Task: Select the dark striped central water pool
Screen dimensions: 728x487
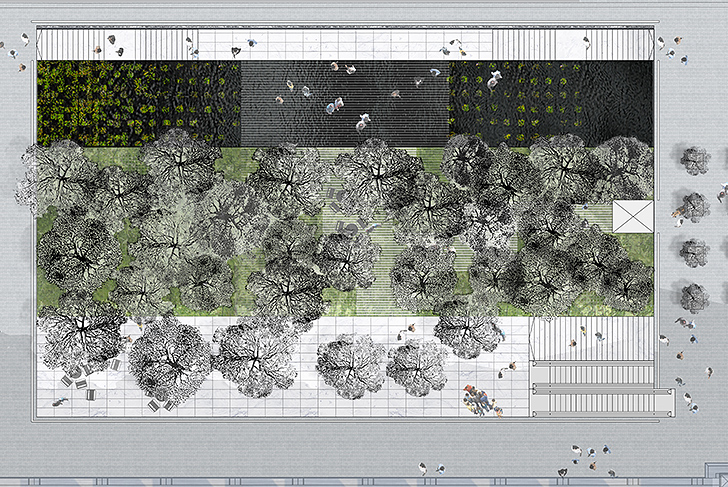Action: [x=345, y=104]
